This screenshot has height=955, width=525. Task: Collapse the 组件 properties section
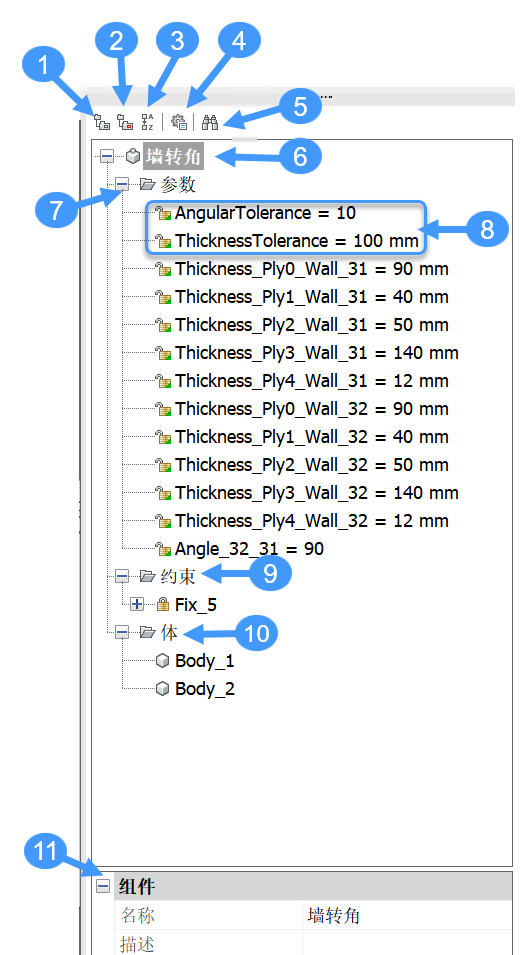coord(104,886)
